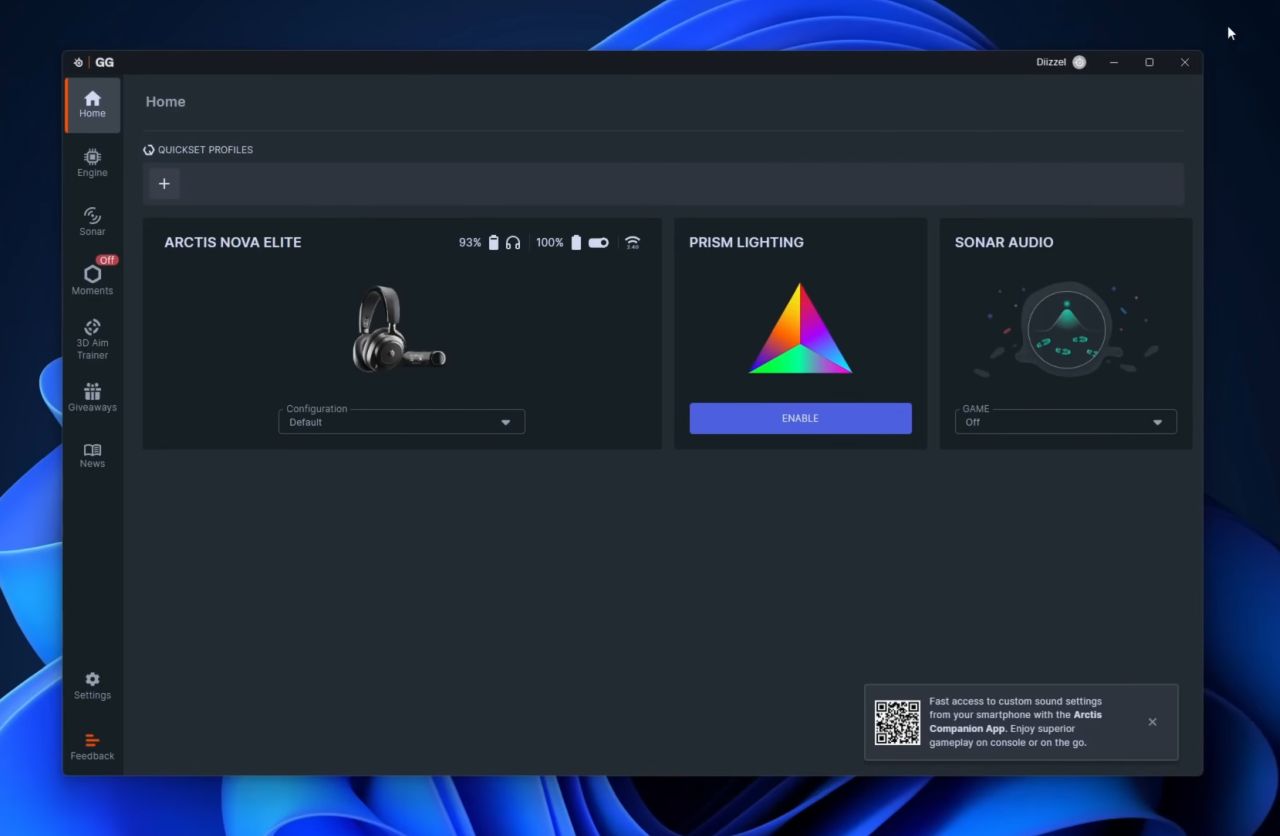Viewport: 1280px width, 836px height.
Task: Expand the Sonar Audio GAME dropdown
Action: (1065, 422)
